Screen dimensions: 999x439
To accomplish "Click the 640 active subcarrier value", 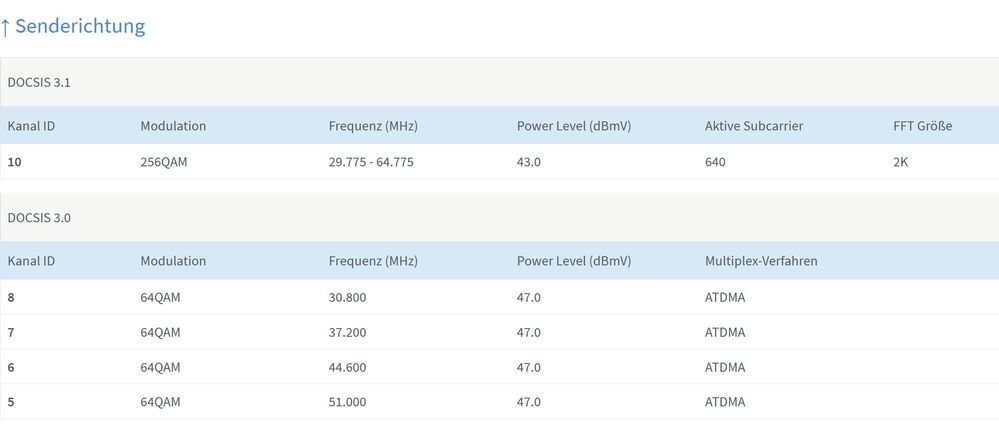I will coord(715,162).
